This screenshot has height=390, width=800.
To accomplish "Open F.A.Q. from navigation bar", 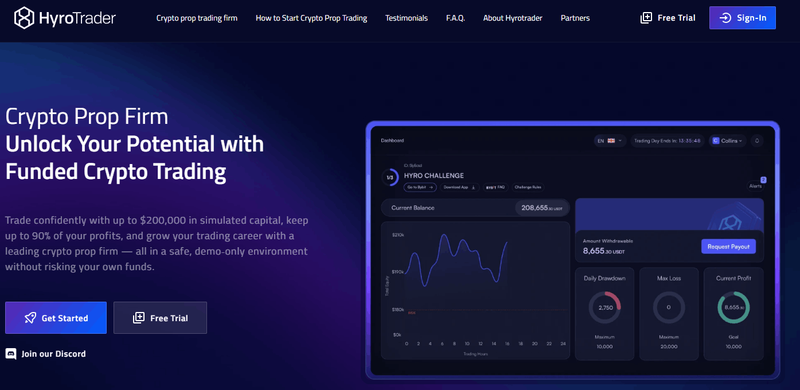I will click(456, 18).
